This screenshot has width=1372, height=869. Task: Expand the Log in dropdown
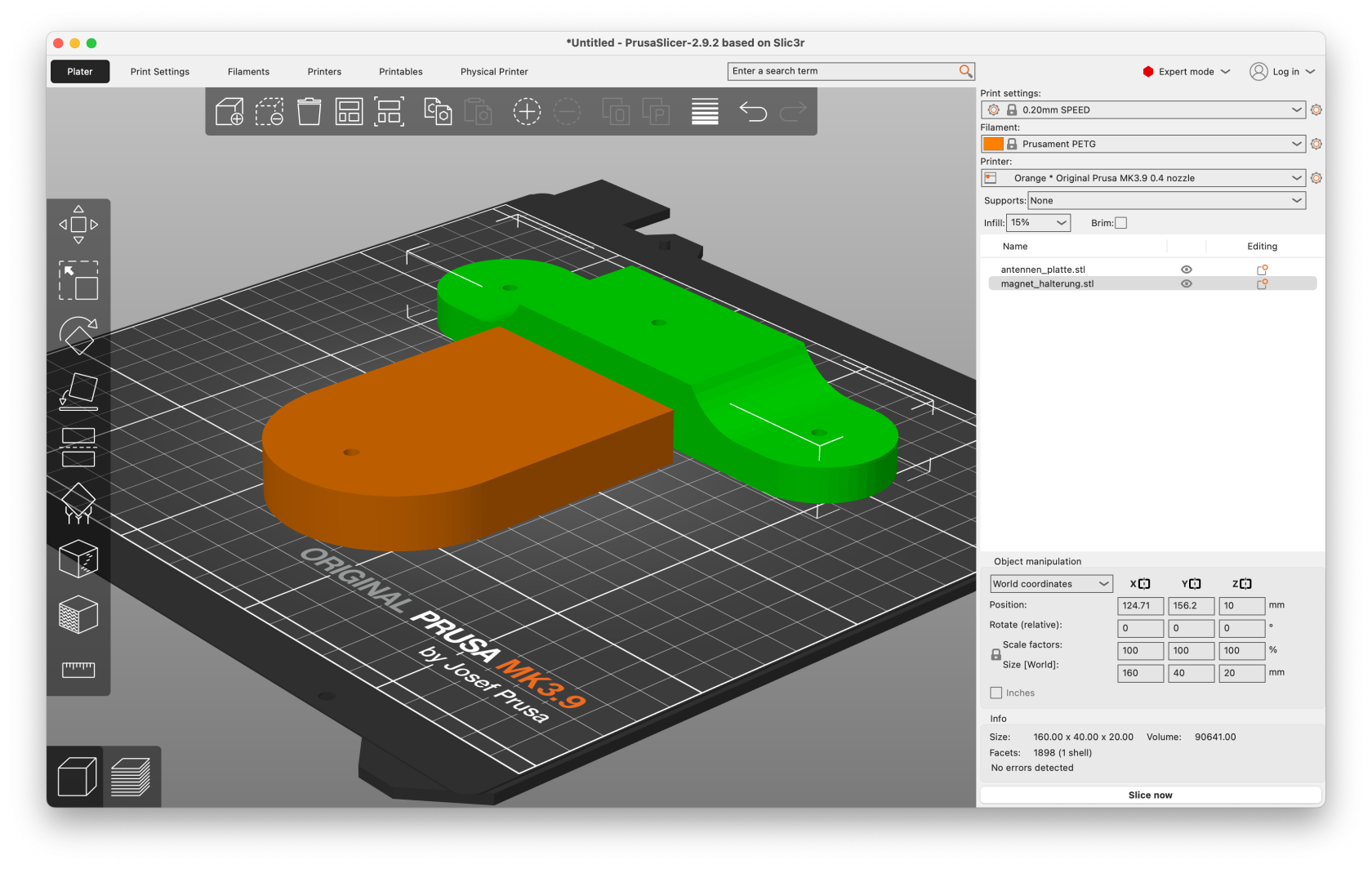click(1310, 72)
